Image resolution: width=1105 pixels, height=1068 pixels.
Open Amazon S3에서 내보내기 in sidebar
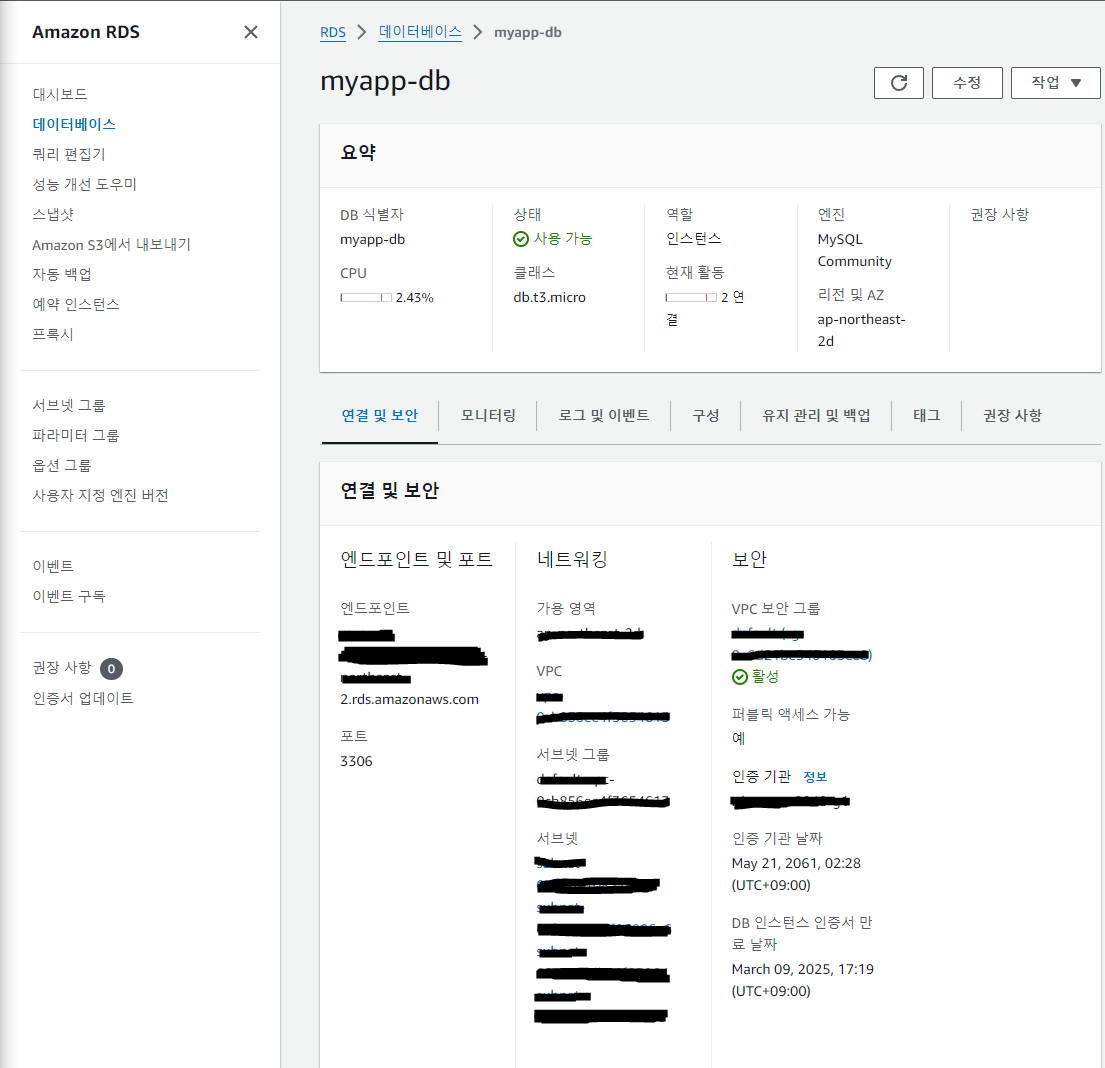pyautogui.click(x=111, y=245)
